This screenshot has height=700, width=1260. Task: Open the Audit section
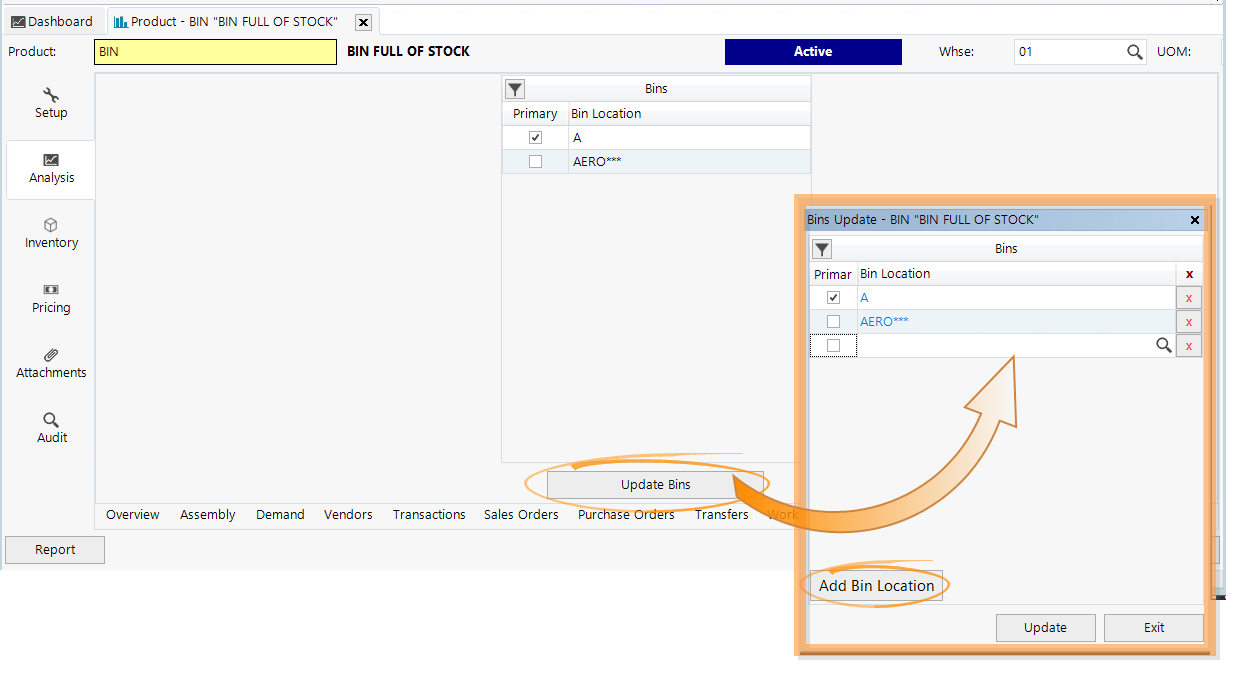(50, 427)
